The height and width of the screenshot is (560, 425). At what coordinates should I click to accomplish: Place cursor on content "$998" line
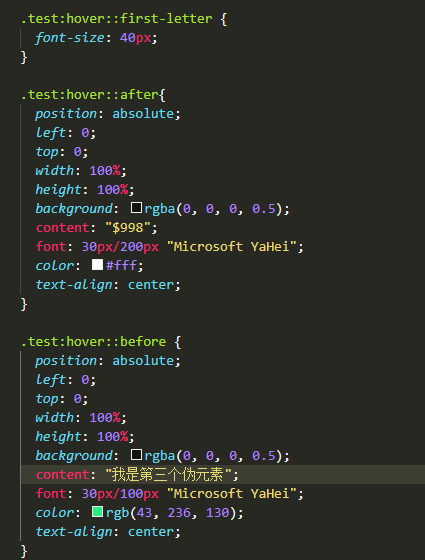click(x=96, y=228)
